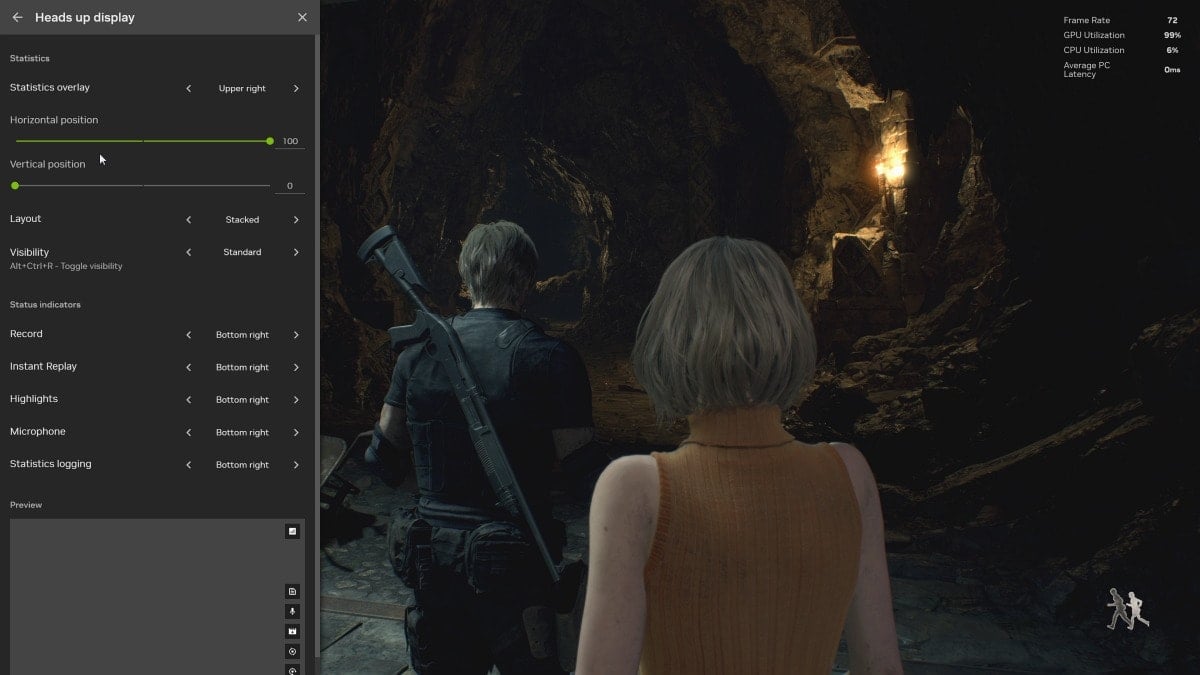This screenshot has width=1200, height=675.
Task: Next Statistics overlay position arrow
Action: tap(296, 88)
